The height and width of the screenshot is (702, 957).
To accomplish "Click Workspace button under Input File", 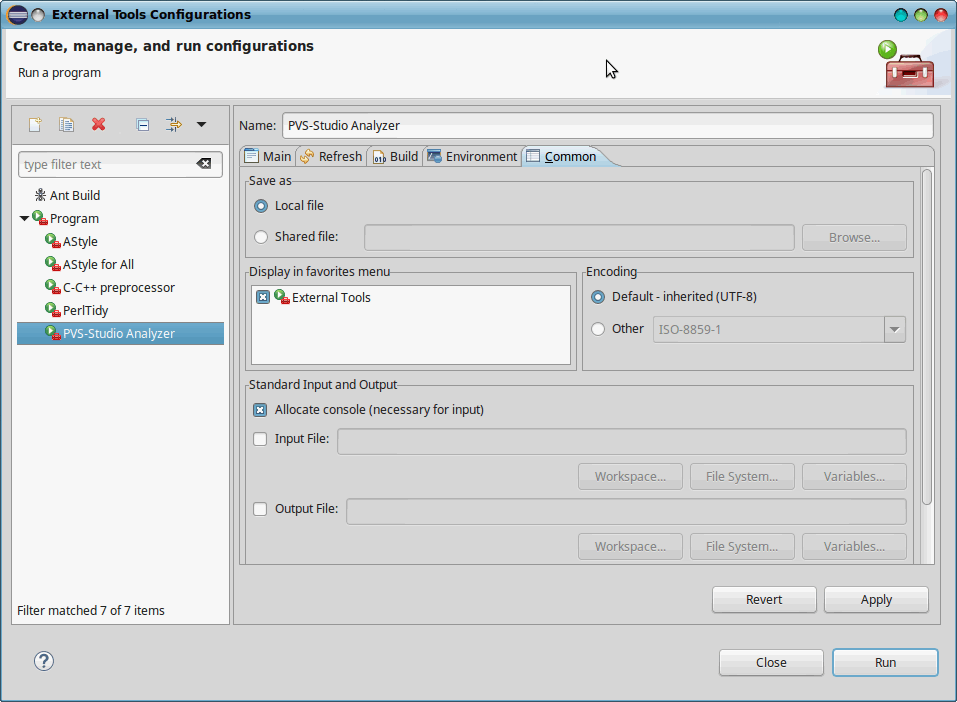I will pyautogui.click(x=630, y=476).
